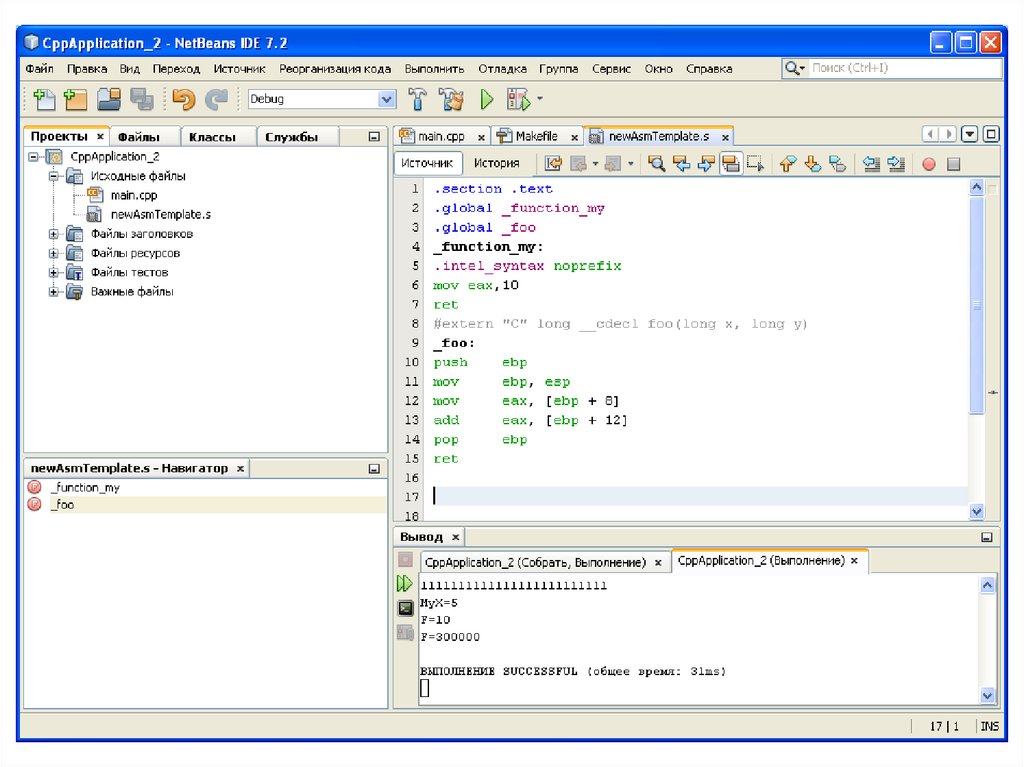Click Stop Macro Recording square icon
Image resolution: width=1024 pixels, height=767 pixels.
(953, 164)
